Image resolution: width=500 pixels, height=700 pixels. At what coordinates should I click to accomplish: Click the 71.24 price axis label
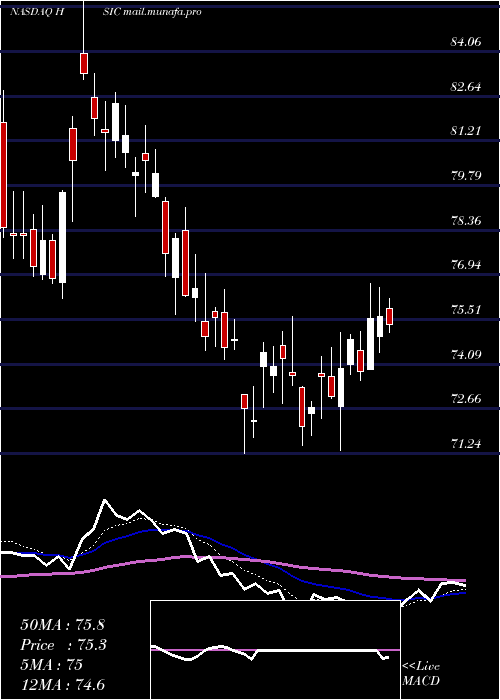[466, 444]
